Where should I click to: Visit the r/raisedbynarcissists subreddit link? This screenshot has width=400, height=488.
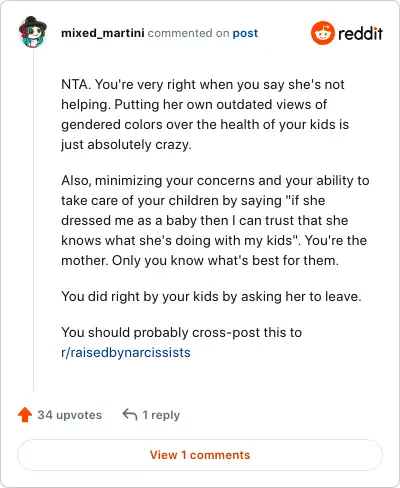pyautogui.click(x=126, y=352)
